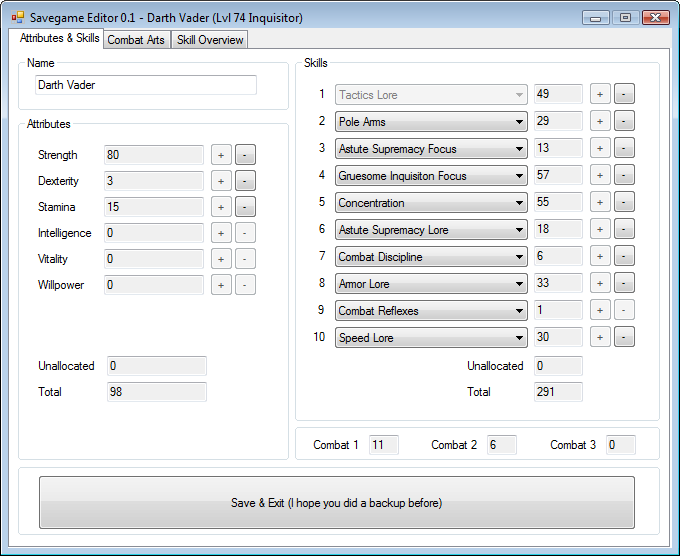Viewport: 680px width, 556px height.
Task: Add a point to Intelligence
Action: coord(221,233)
